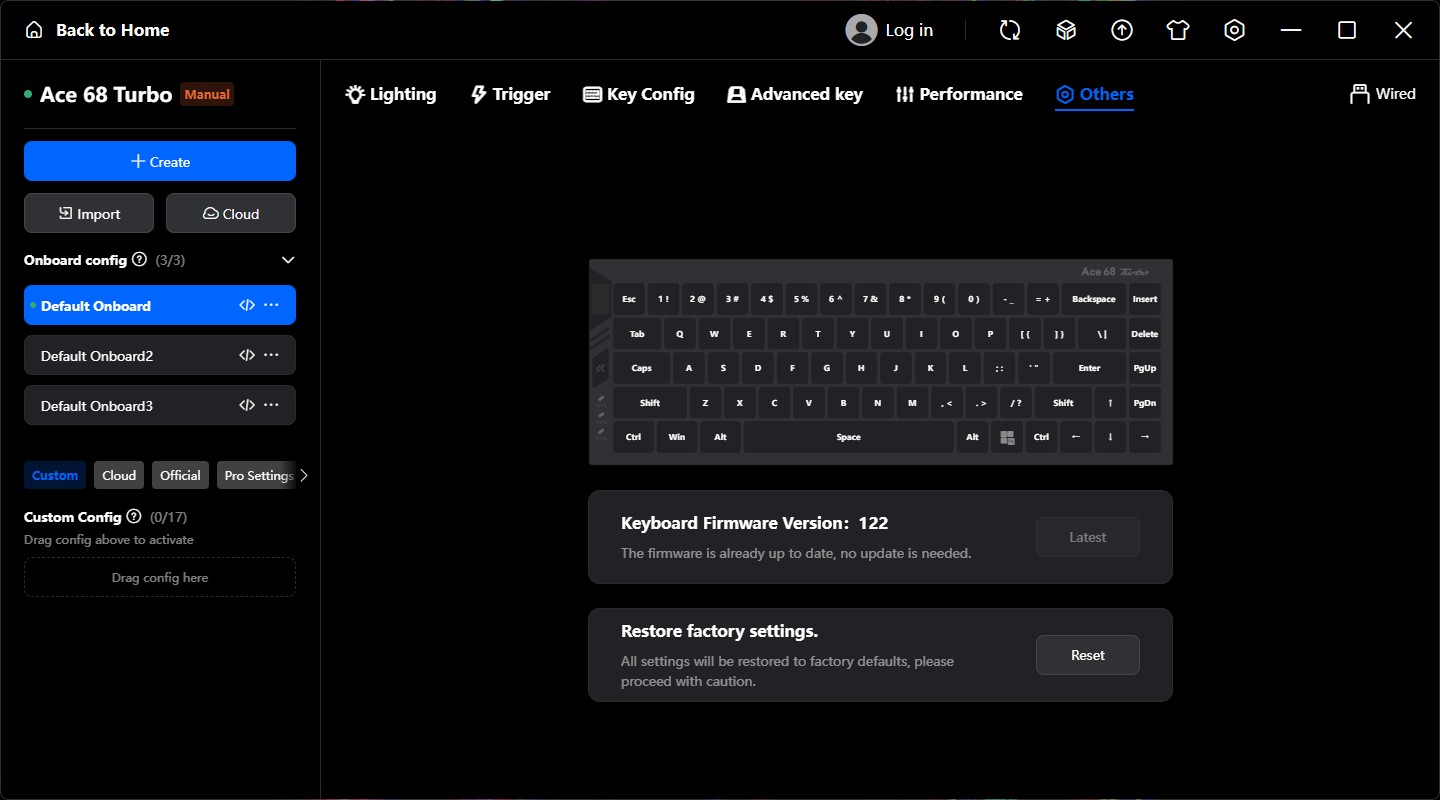The height and width of the screenshot is (800, 1440).
Task: Click the "Drag config above to activate" hint
Action: pyautogui.click(x=109, y=540)
